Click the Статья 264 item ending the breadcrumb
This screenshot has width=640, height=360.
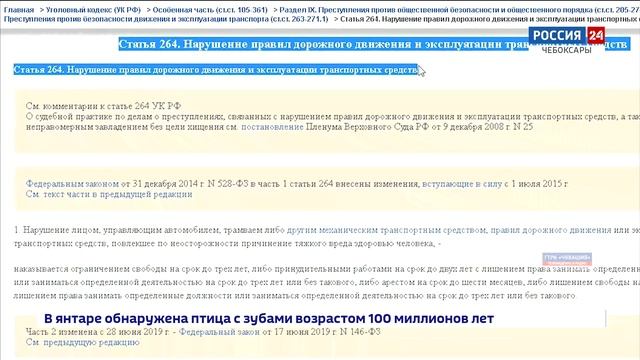pos(490,19)
